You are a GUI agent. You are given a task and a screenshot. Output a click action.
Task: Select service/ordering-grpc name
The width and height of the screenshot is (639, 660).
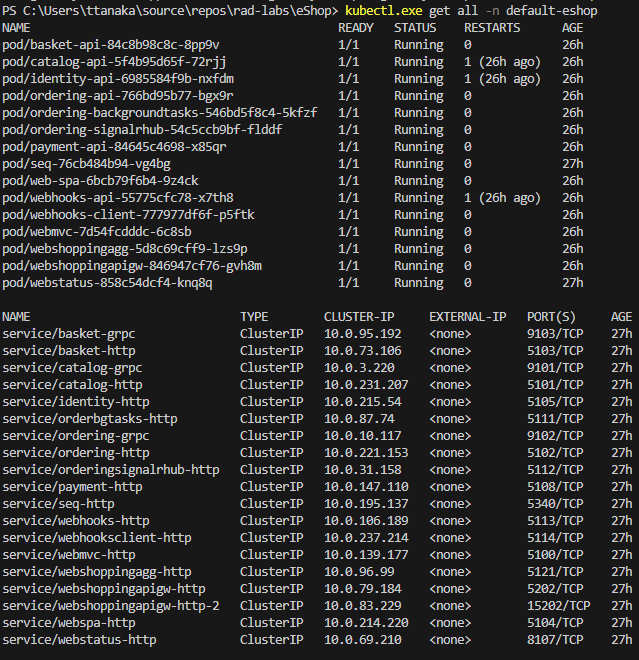tap(76, 436)
